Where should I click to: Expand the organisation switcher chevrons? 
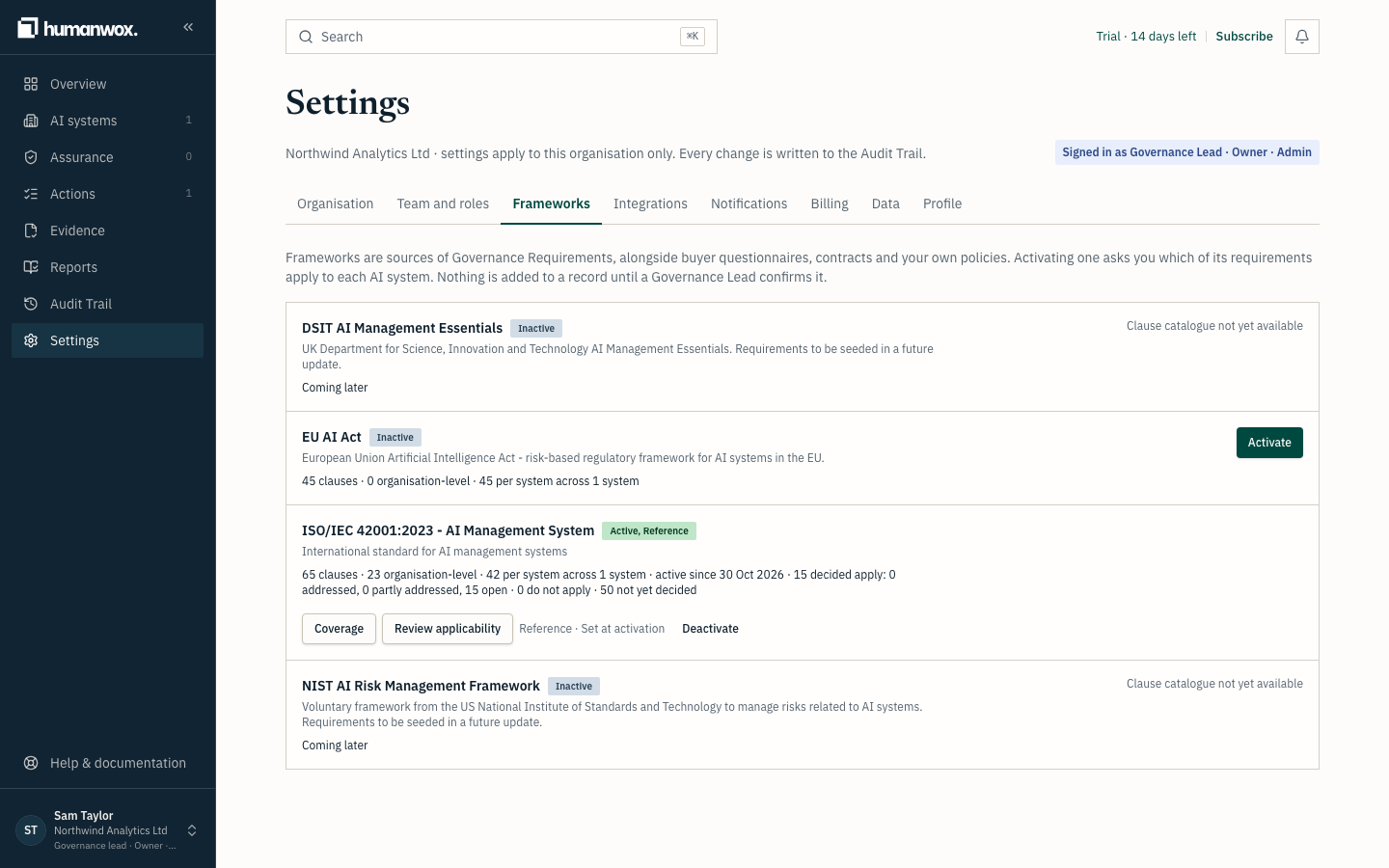[192, 830]
